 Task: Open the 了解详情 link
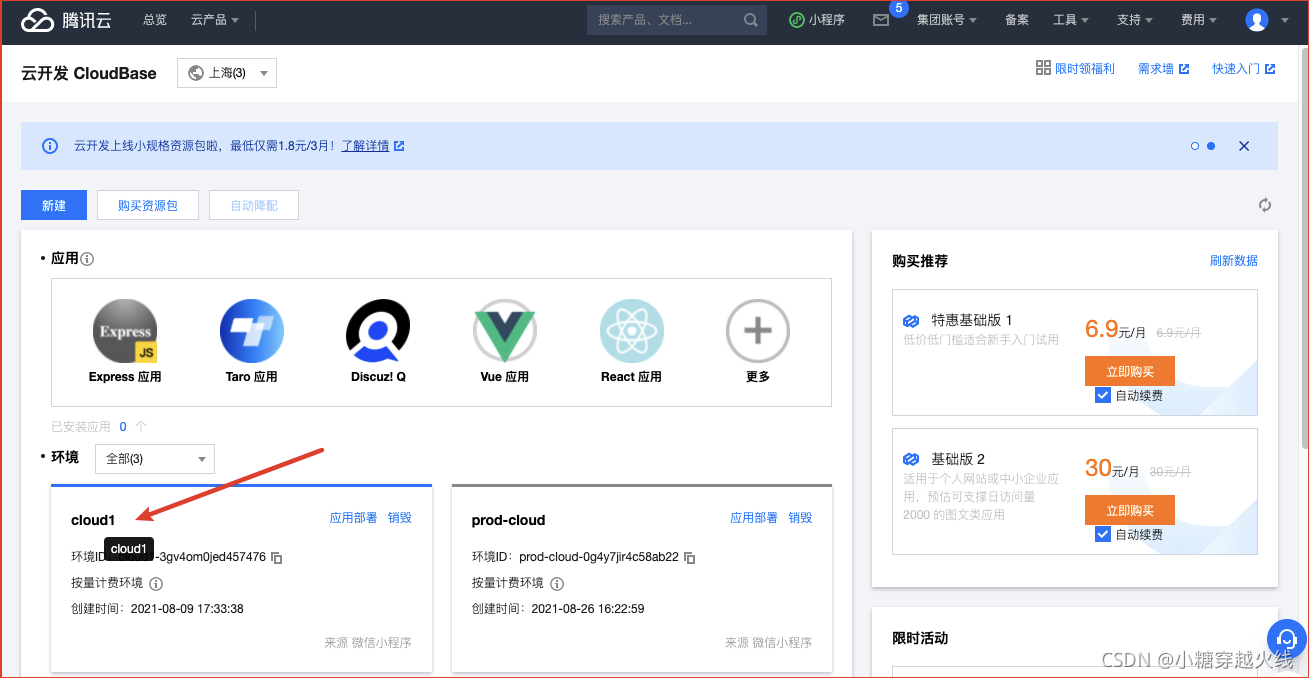365,146
